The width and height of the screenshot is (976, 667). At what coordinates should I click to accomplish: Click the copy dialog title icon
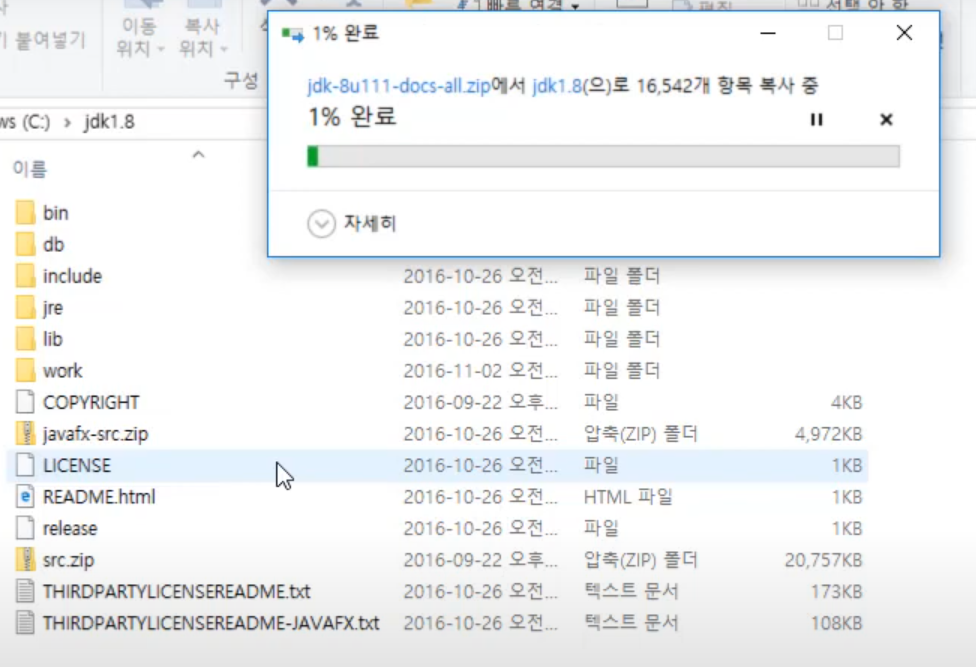click(293, 34)
